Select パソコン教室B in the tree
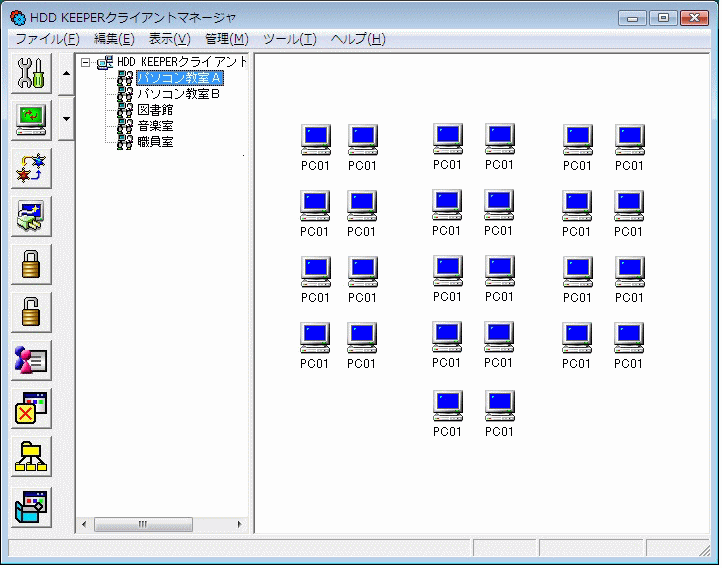This screenshot has width=722, height=568. [178, 94]
